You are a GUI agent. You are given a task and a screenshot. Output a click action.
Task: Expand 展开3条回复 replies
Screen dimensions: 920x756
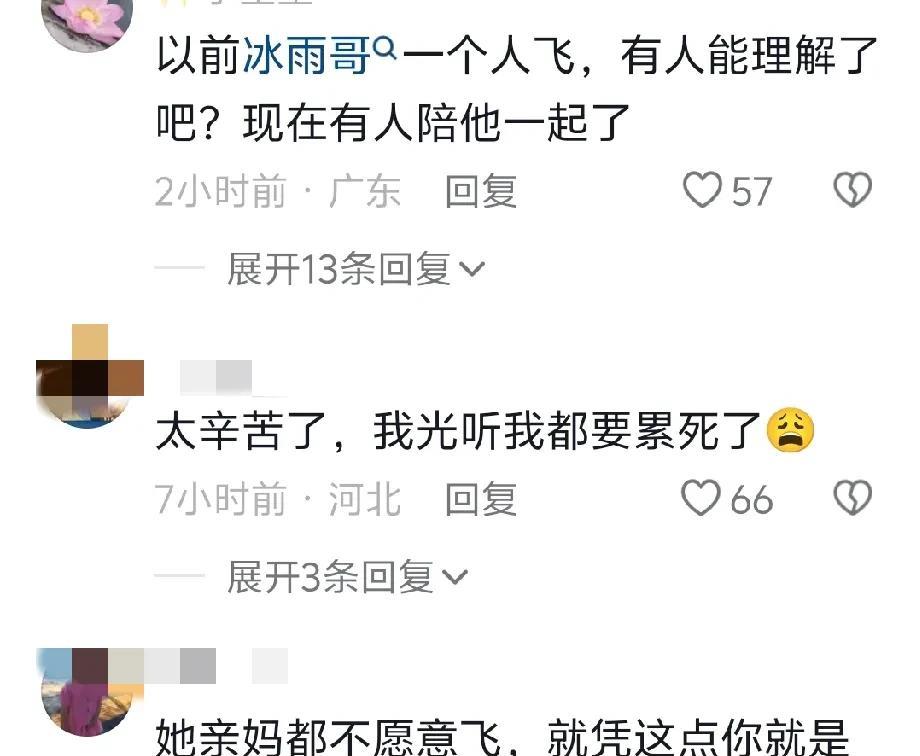click(347, 576)
